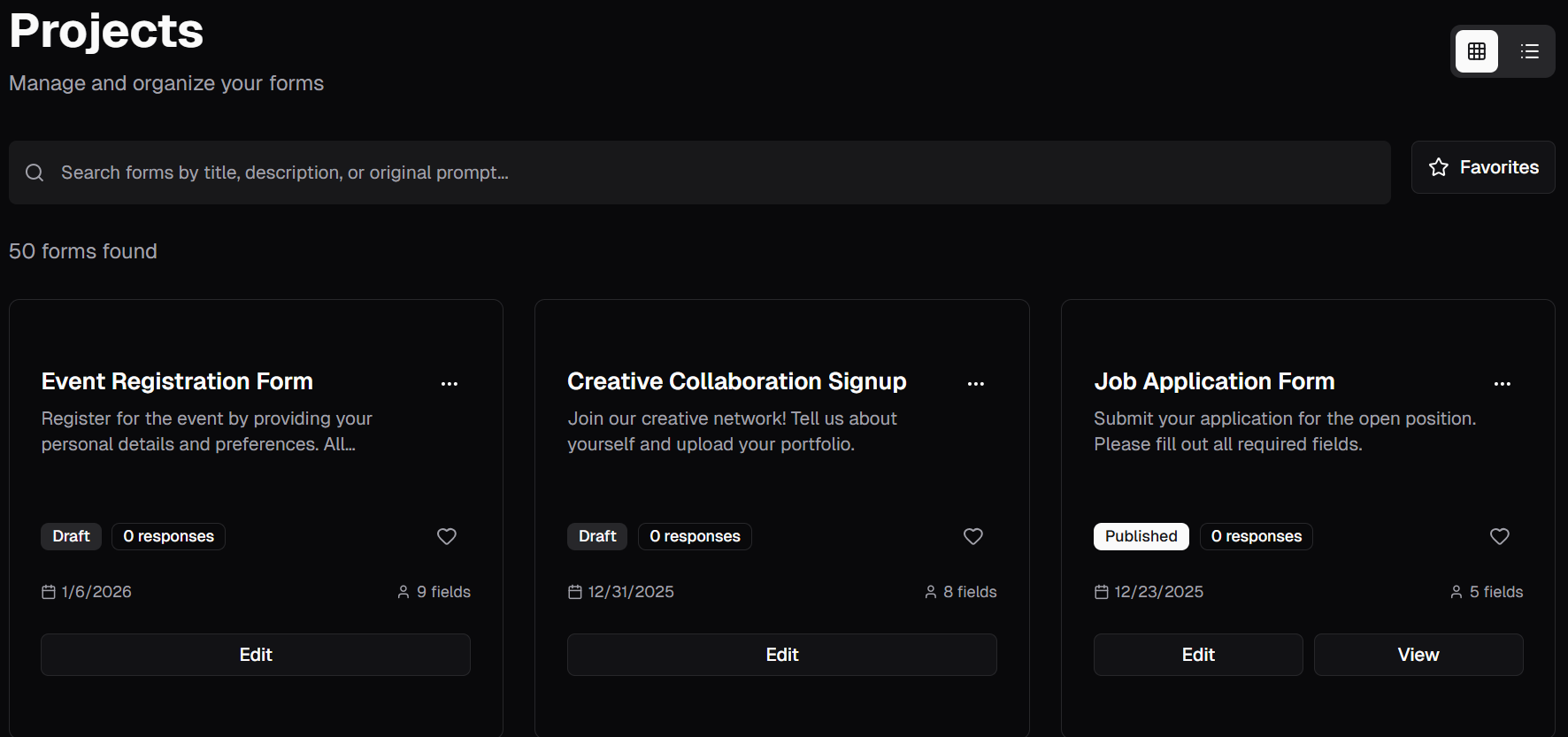View the Job Application Form
This screenshot has height=737, width=1568.
[x=1418, y=655]
